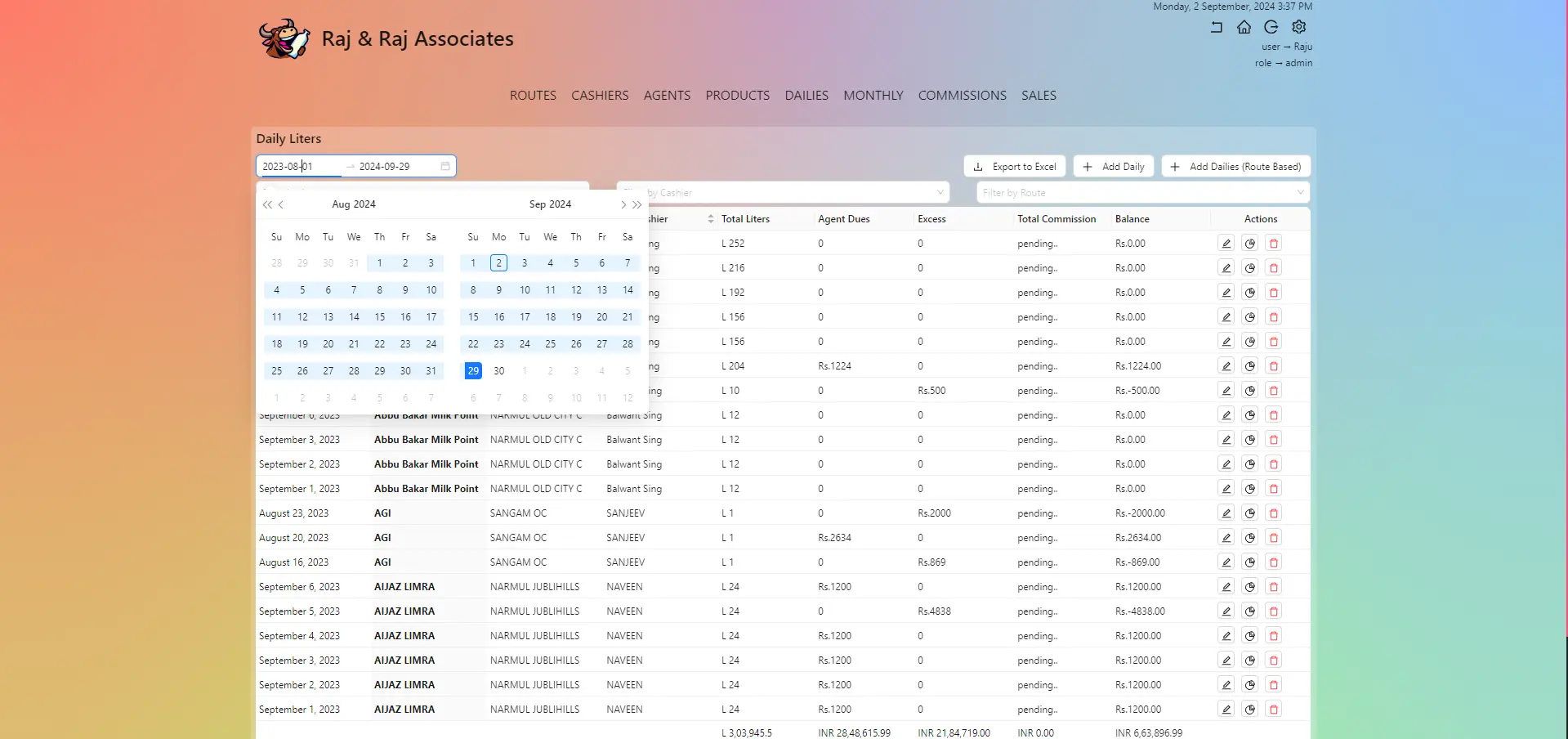Viewport: 1568px width, 739px height.
Task: Open pie chart icon for the September 1, 2023 Abbu Bakar row
Action: pyautogui.click(x=1250, y=489)
